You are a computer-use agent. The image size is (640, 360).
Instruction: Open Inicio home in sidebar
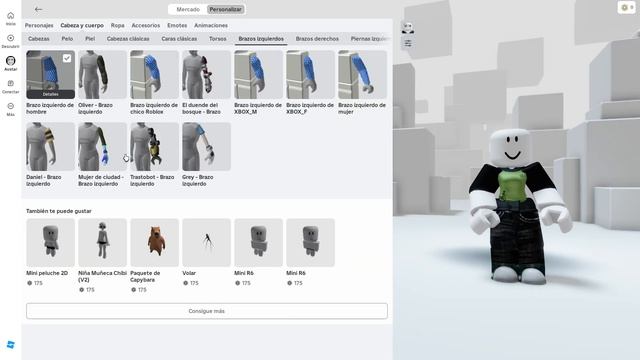tap(11, 19)
